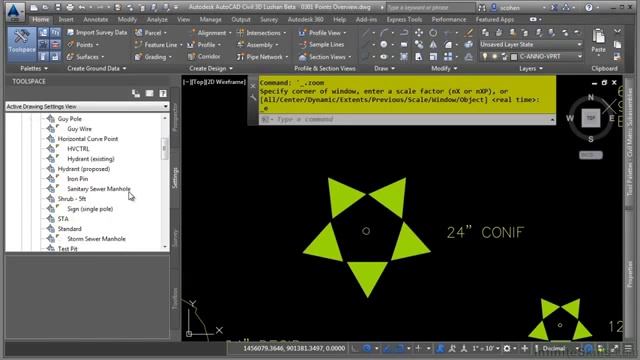640x360 pixels.
Task: Open the Unsaved Layer State dropdown
Action: click(531, 44)
